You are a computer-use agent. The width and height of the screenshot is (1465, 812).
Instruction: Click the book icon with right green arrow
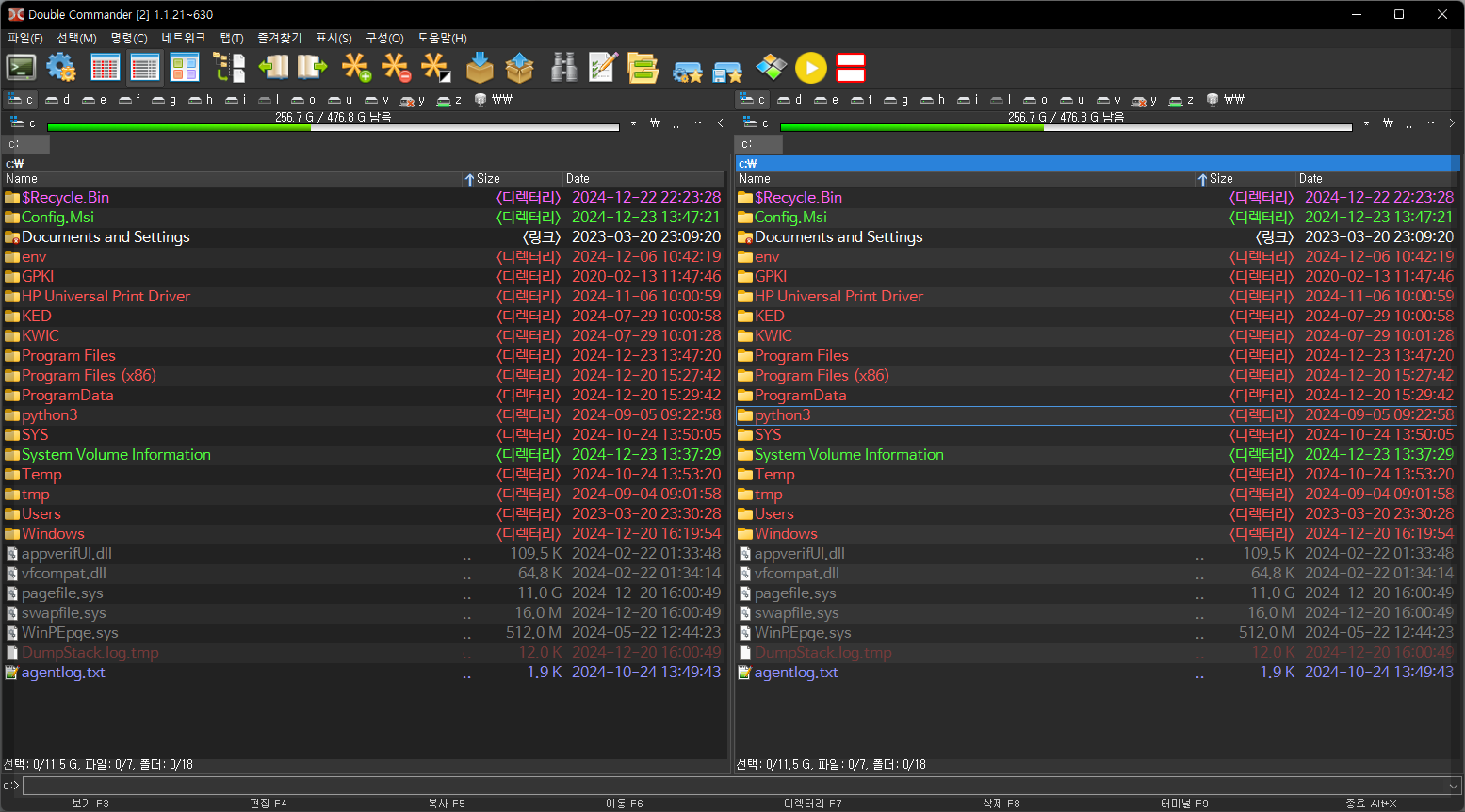click(x=312, y=68)
